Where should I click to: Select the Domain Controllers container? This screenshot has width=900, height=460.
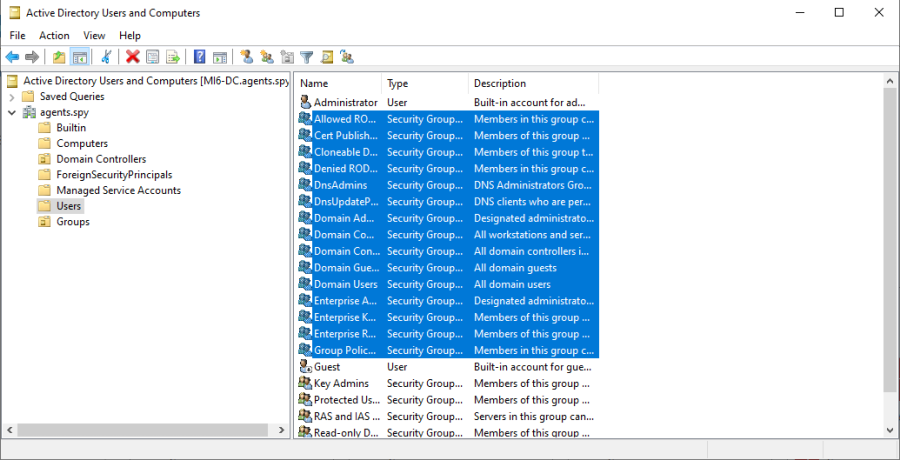[x=100, y=159]
